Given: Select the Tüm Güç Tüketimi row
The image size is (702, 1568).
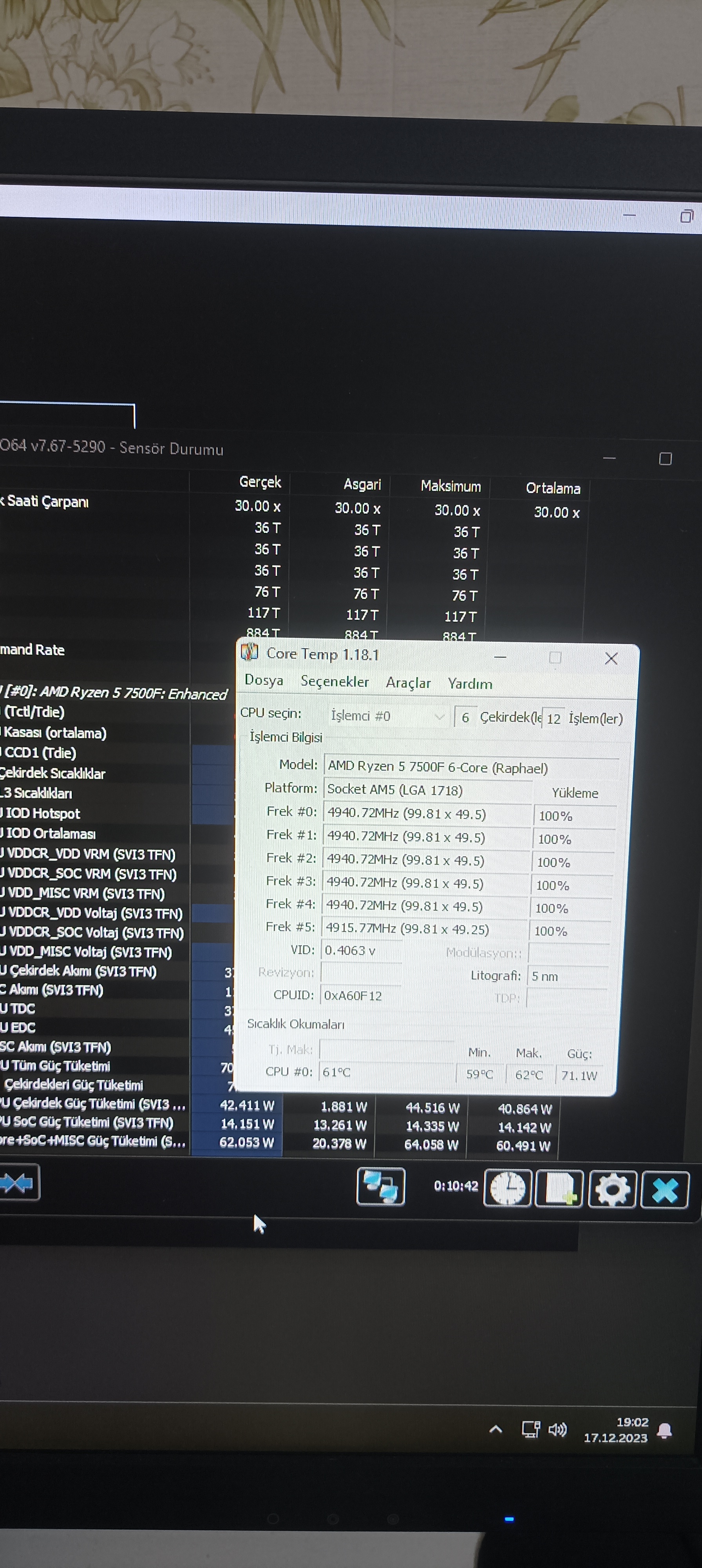Looking at the screenshot, I should coord(55,1066).
